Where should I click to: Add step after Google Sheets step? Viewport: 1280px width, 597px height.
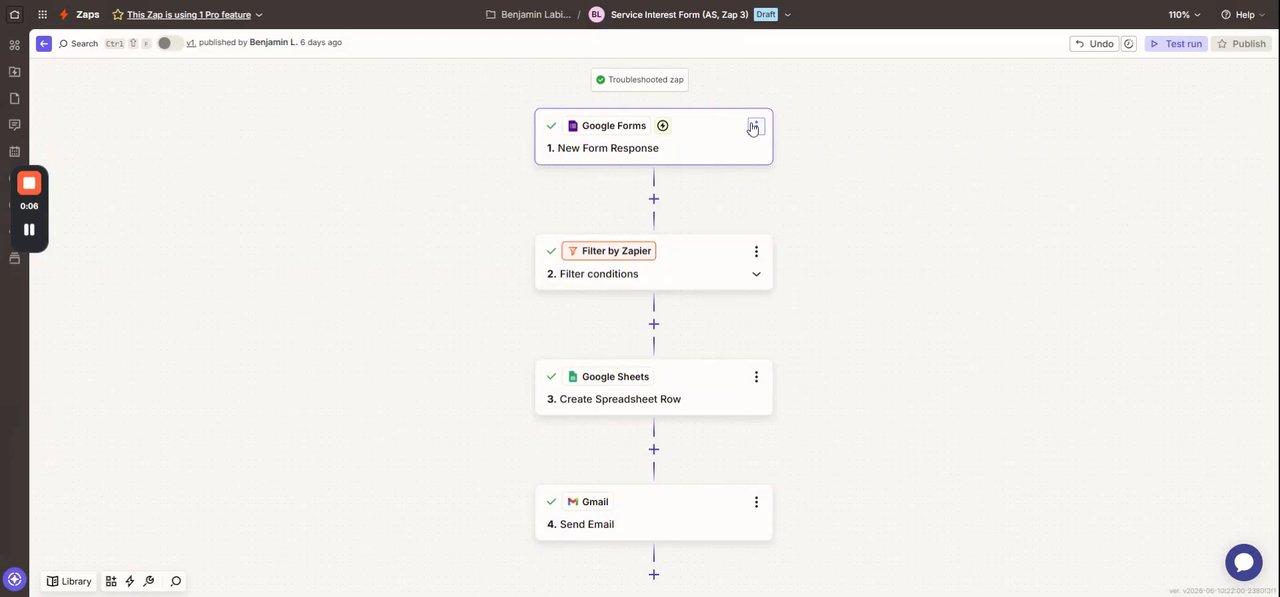(654, 450)
